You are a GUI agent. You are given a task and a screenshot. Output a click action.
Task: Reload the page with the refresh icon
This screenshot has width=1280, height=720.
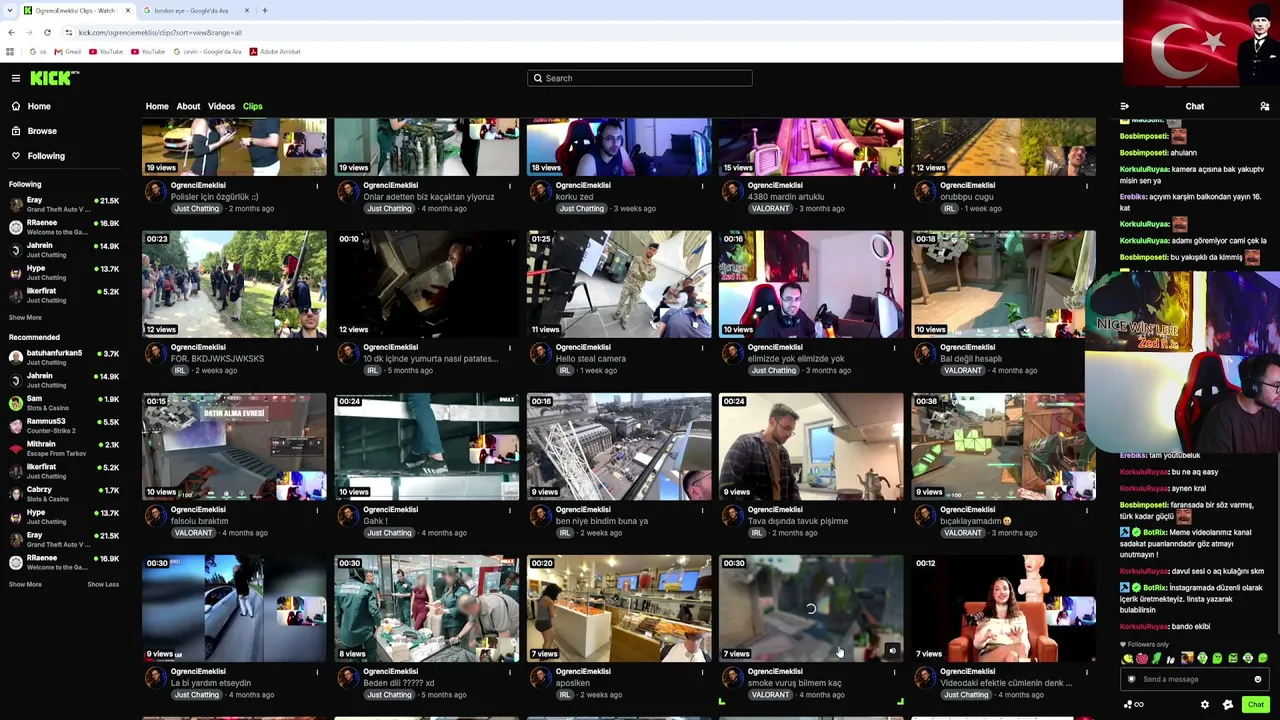click(47, 32)
